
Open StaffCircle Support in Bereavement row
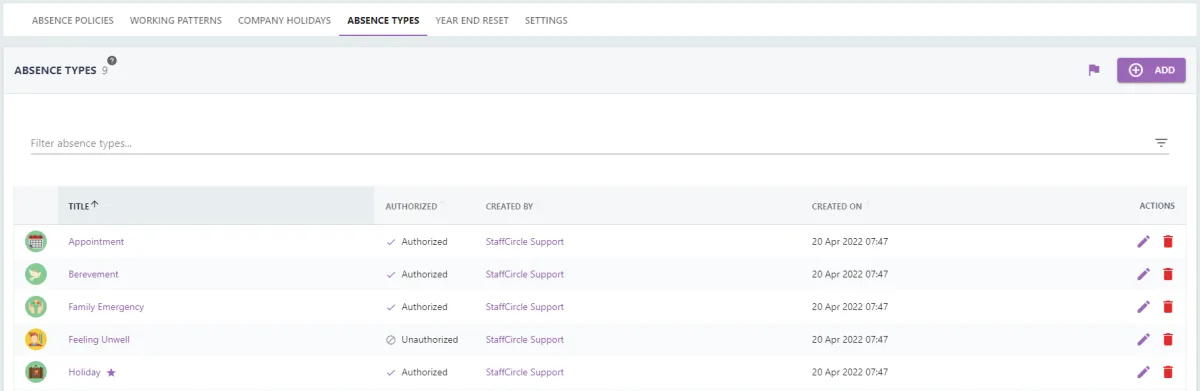pyautogui.click(x=525, y=274)
